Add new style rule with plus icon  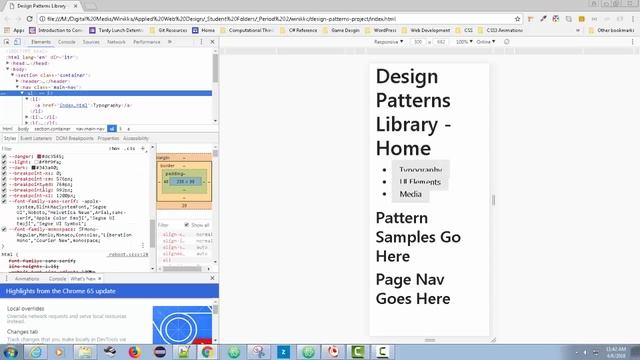click(143, 149)
